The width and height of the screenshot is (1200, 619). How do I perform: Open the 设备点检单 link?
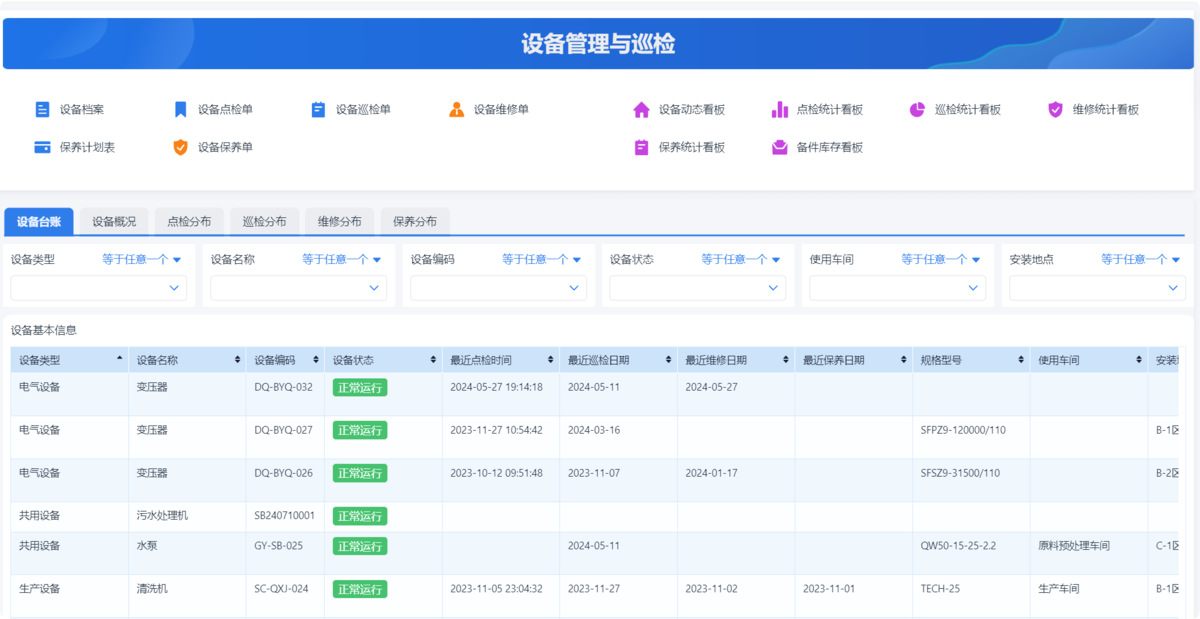coord(225,110)
